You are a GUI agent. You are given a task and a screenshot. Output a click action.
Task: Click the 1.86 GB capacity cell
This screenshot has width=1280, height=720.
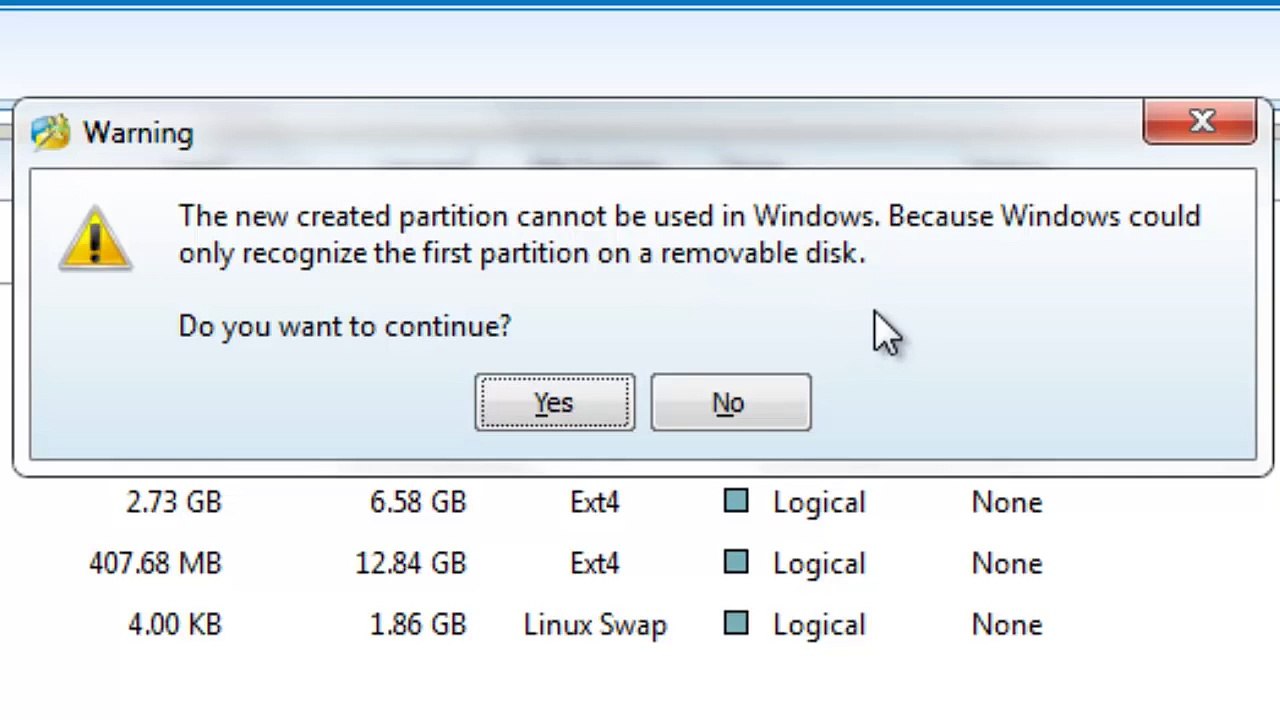tap(418, 624)
